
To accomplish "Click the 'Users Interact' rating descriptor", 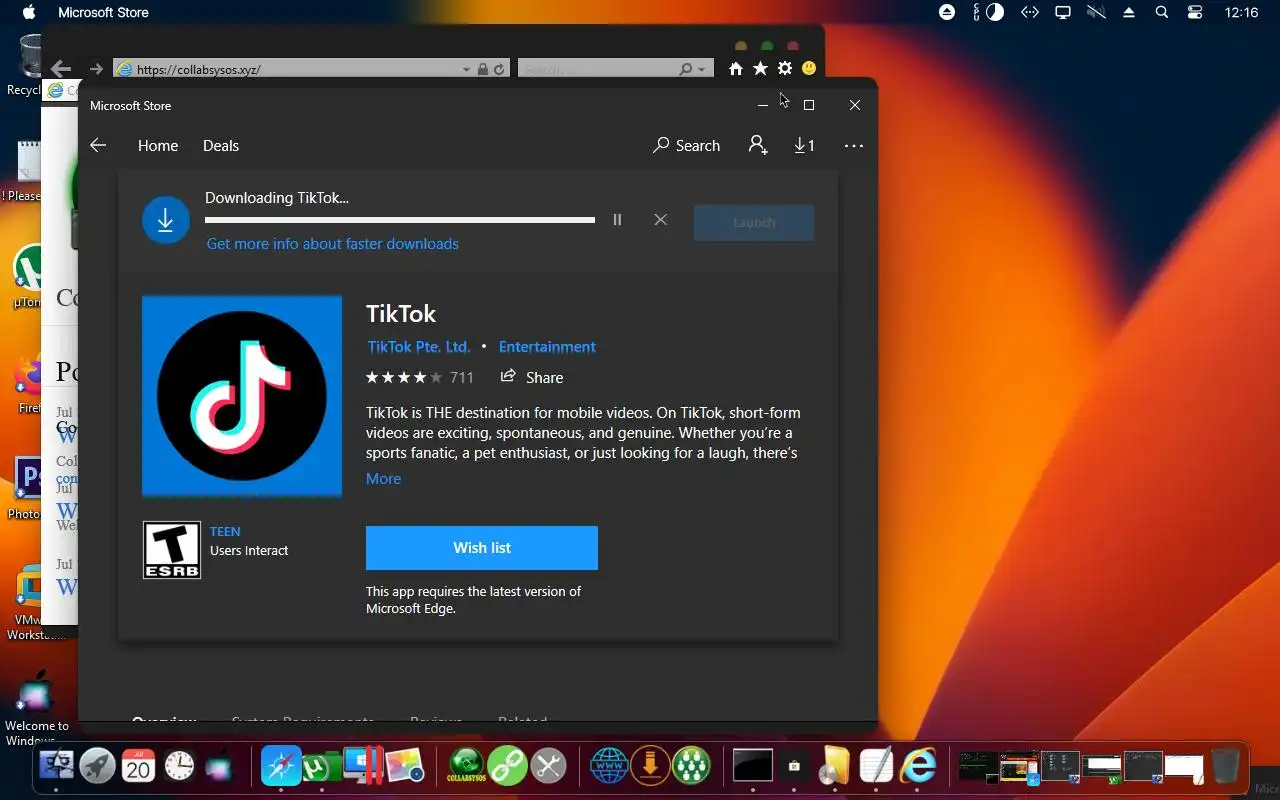I will [x=249, y=551].
